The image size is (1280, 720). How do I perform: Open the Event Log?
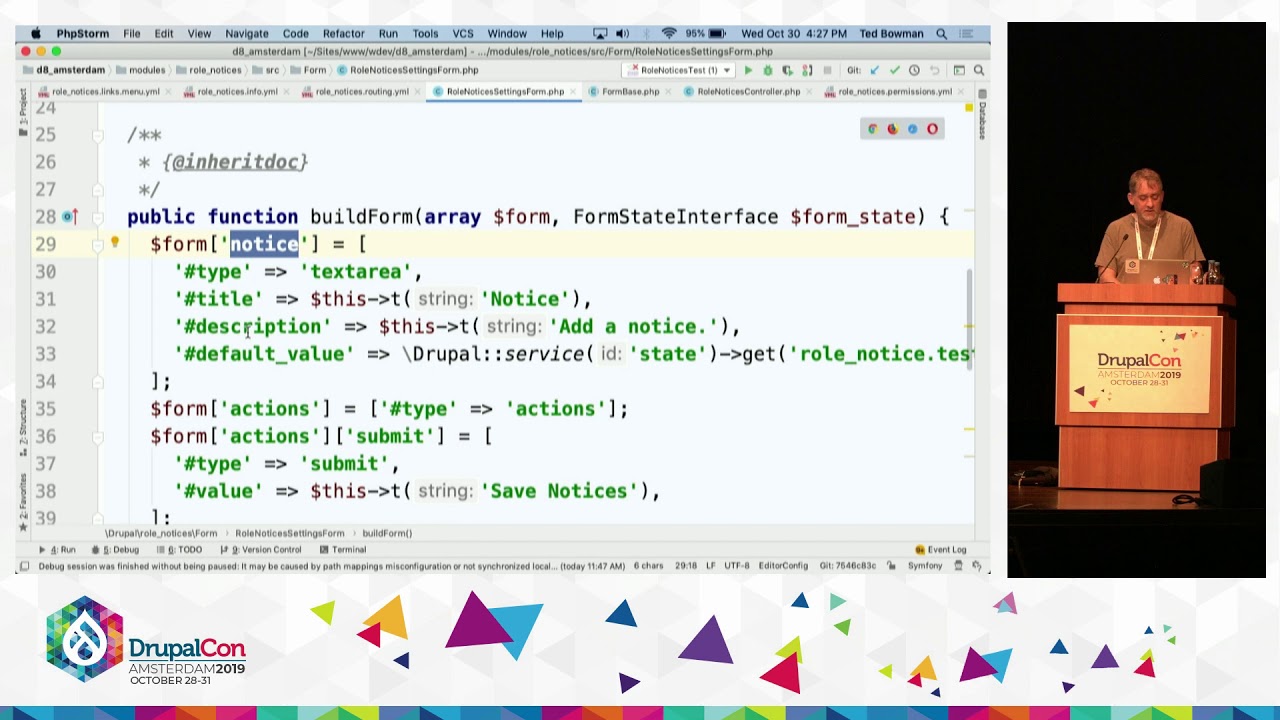click(940, 549)
